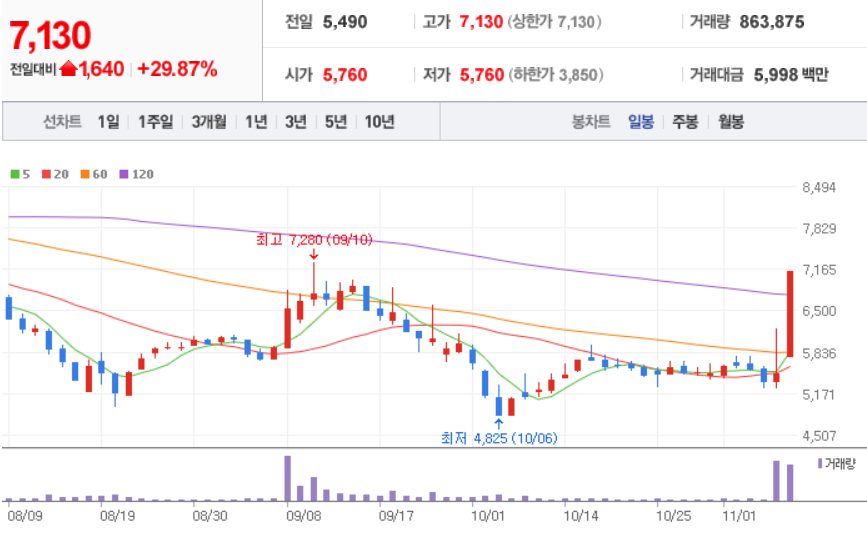Click the 09/17 date axis label
This screenshot has width=867, height=541.
pyautogui.click(x=396, y=516)
